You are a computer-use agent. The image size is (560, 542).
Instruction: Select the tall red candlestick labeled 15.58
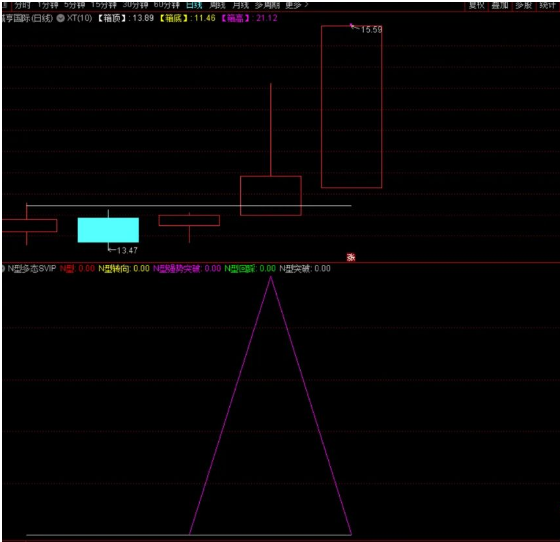click(x=351, y=106)
